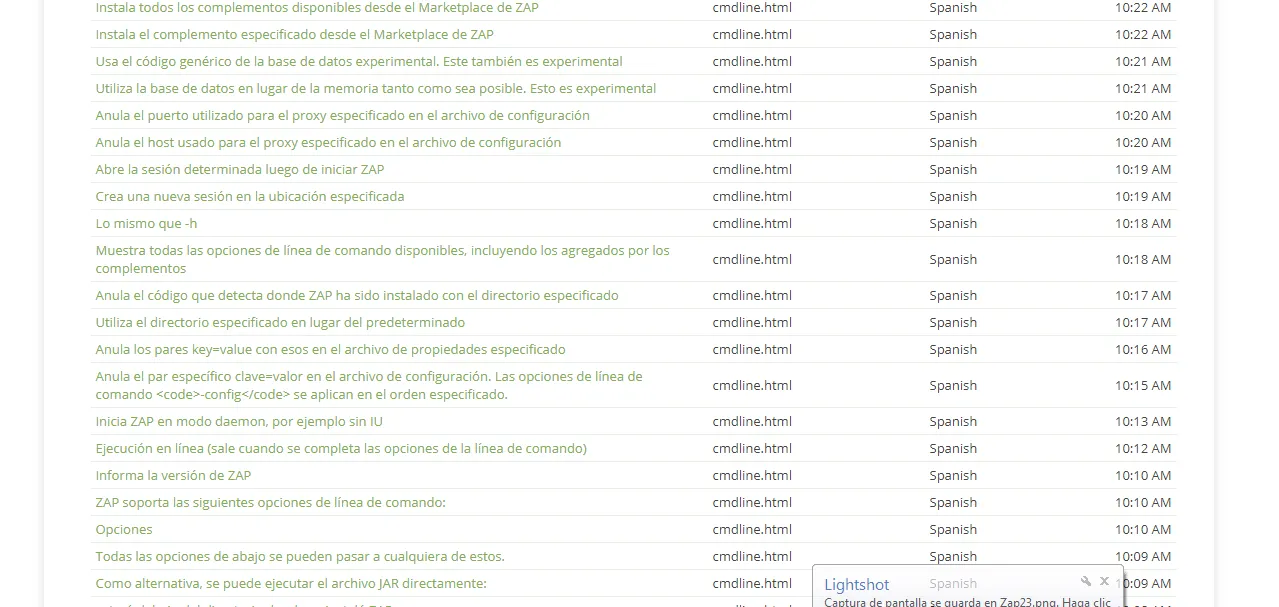Click the 10:16 AM timestamp
Viewport: 1279px width, 607px height.
pyautogui.click(x=1143, y=349)
